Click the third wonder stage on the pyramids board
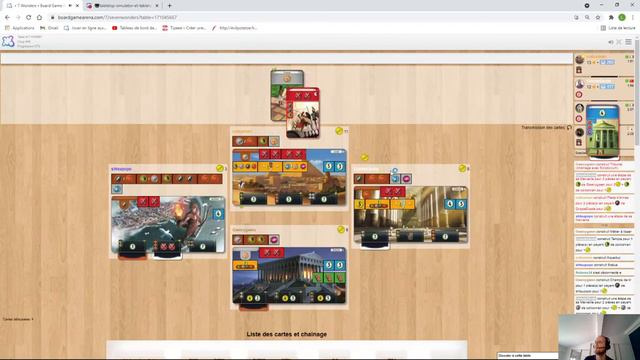The height and width of the screenshot is (360, 640). pos(324,199)
